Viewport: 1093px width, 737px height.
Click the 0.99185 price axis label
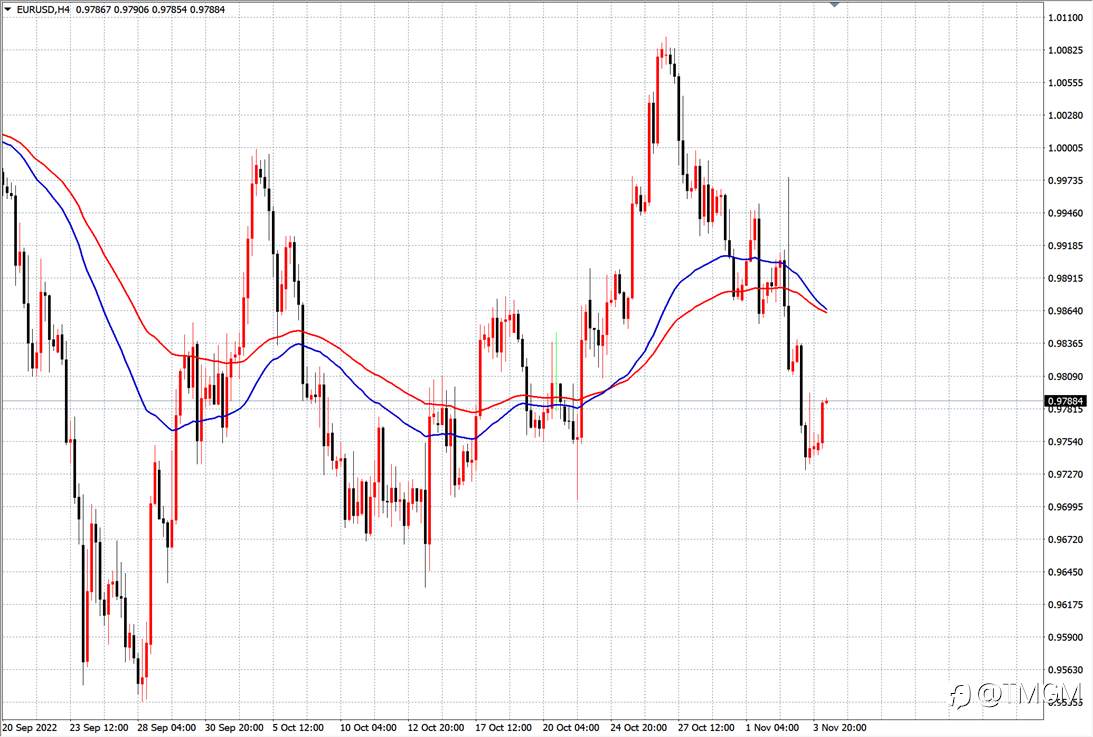(1066, 245)
